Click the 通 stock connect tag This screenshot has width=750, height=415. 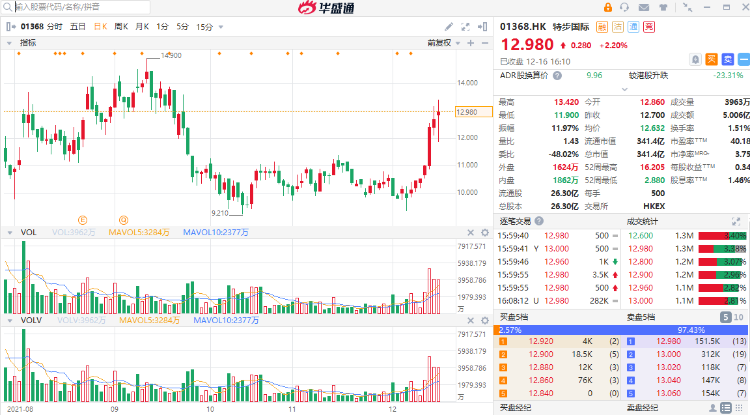633,27
